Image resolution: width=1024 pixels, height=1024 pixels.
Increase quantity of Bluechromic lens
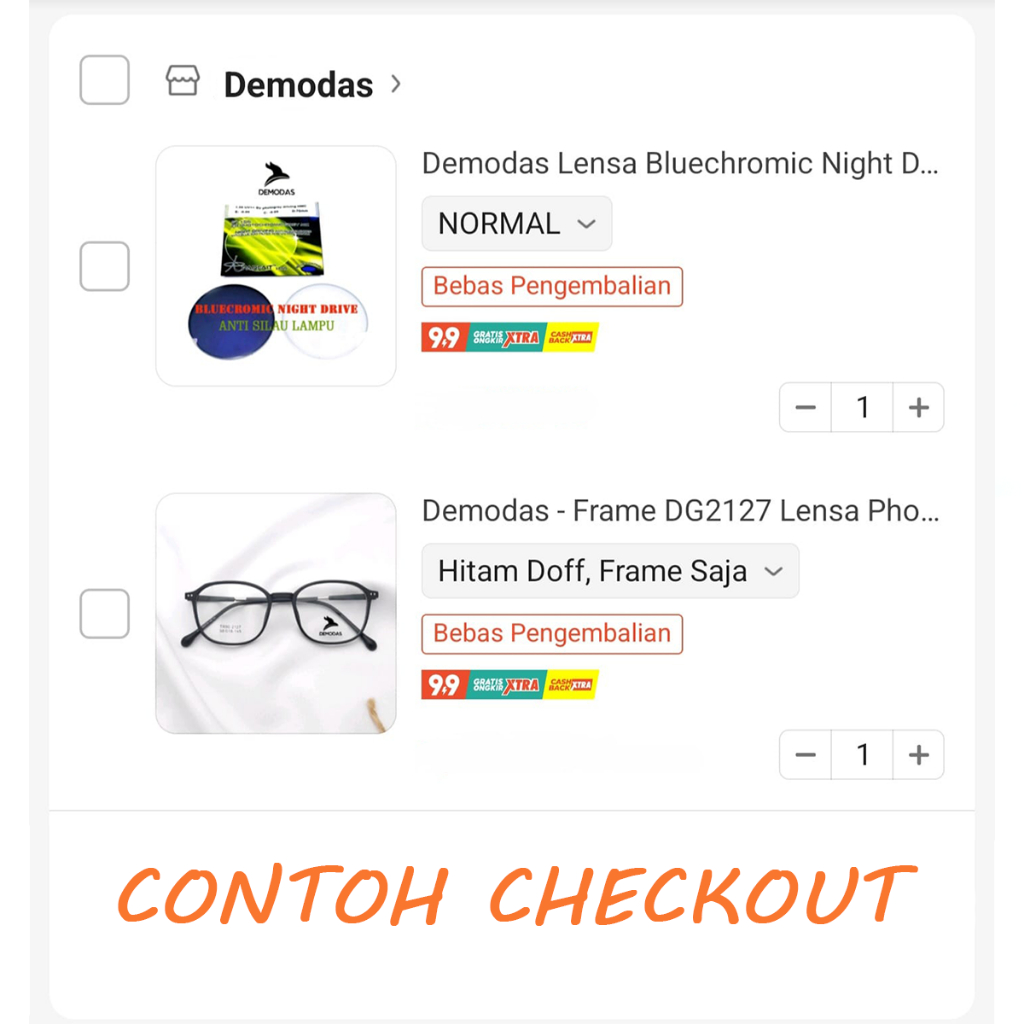918,408
